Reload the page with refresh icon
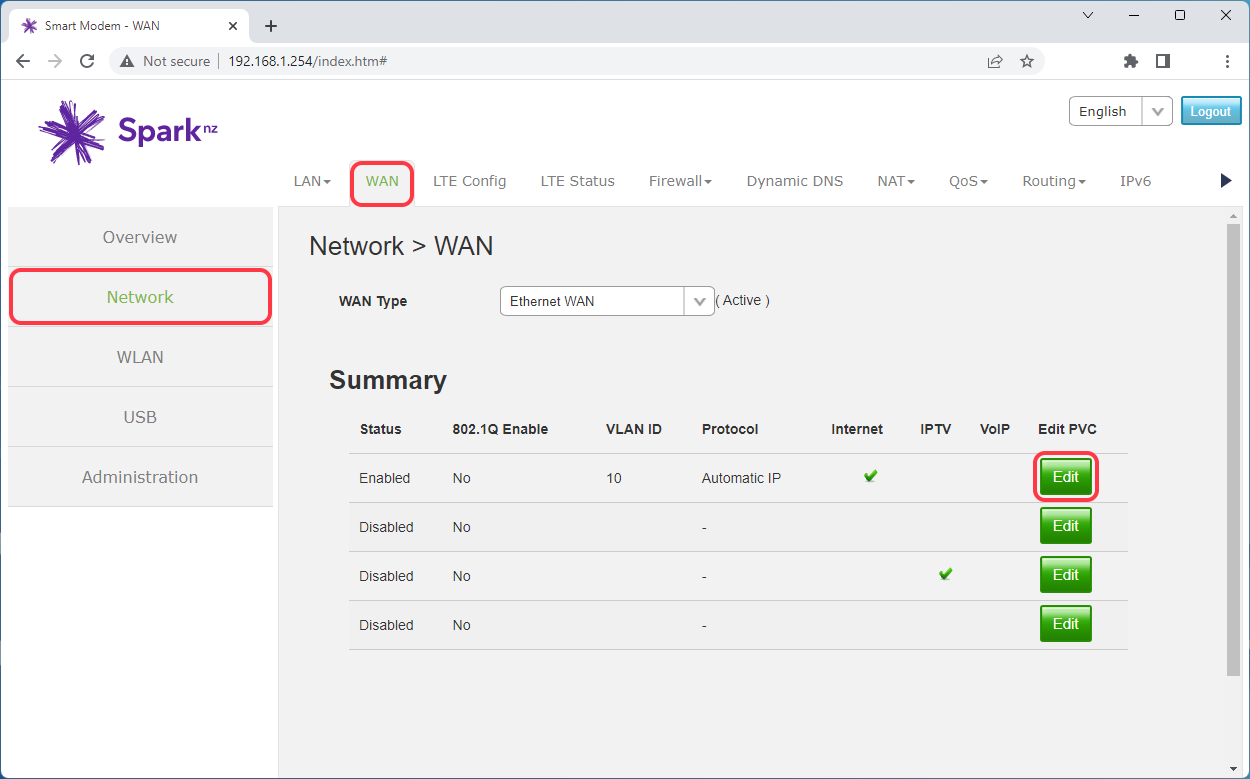 click(87, 61)
